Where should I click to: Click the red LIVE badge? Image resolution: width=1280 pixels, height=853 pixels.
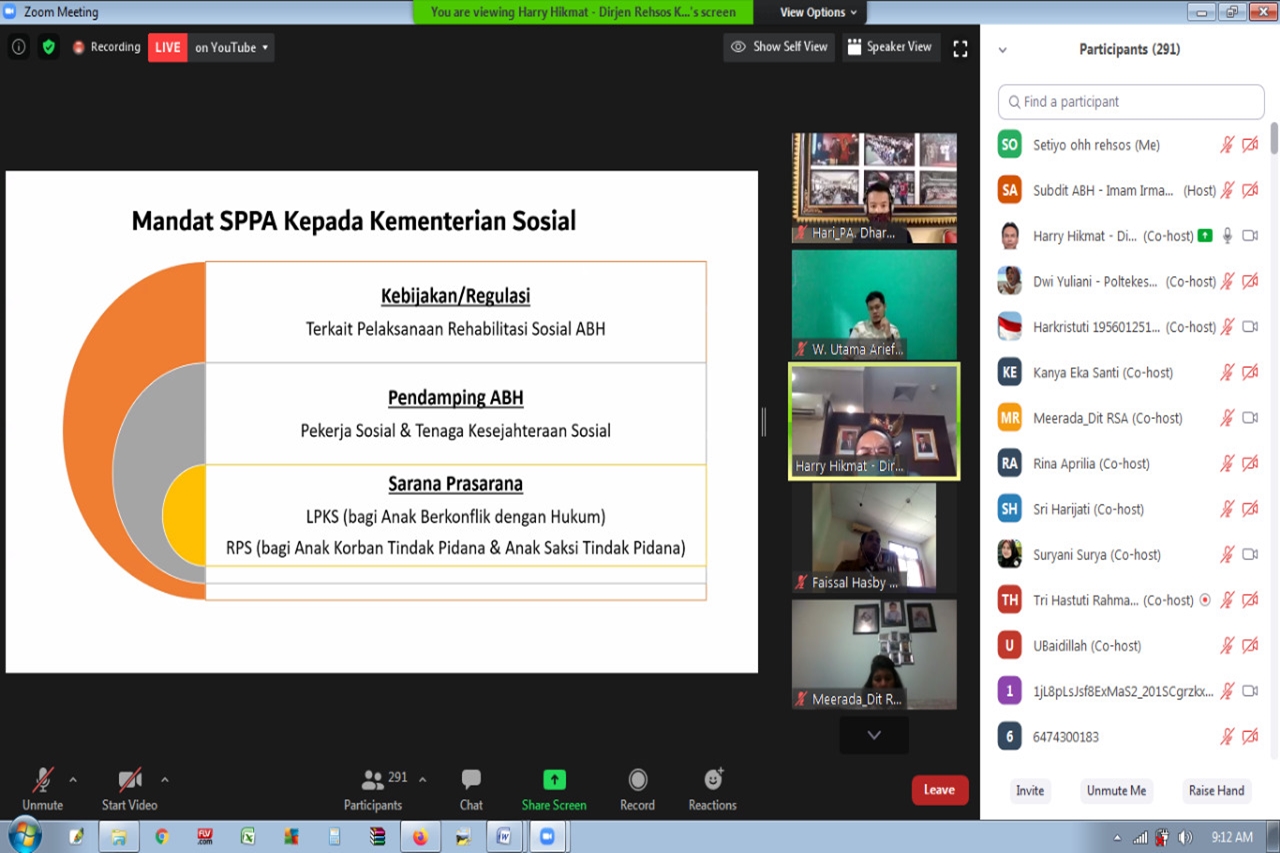click(167, 47)
